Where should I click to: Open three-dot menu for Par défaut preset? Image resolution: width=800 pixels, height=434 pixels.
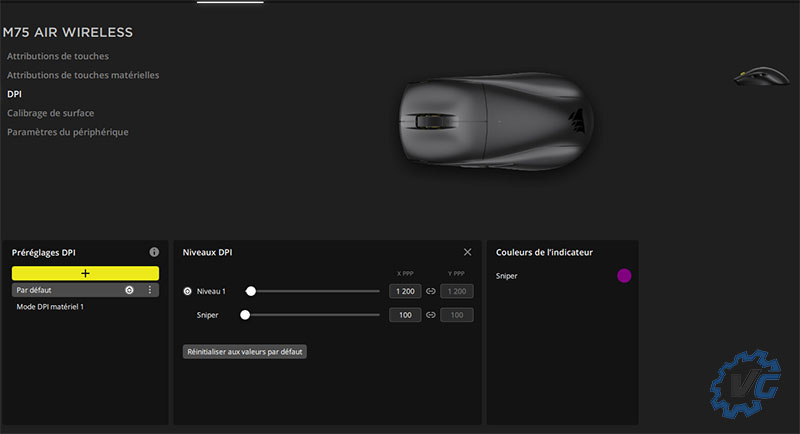[150, 290]
